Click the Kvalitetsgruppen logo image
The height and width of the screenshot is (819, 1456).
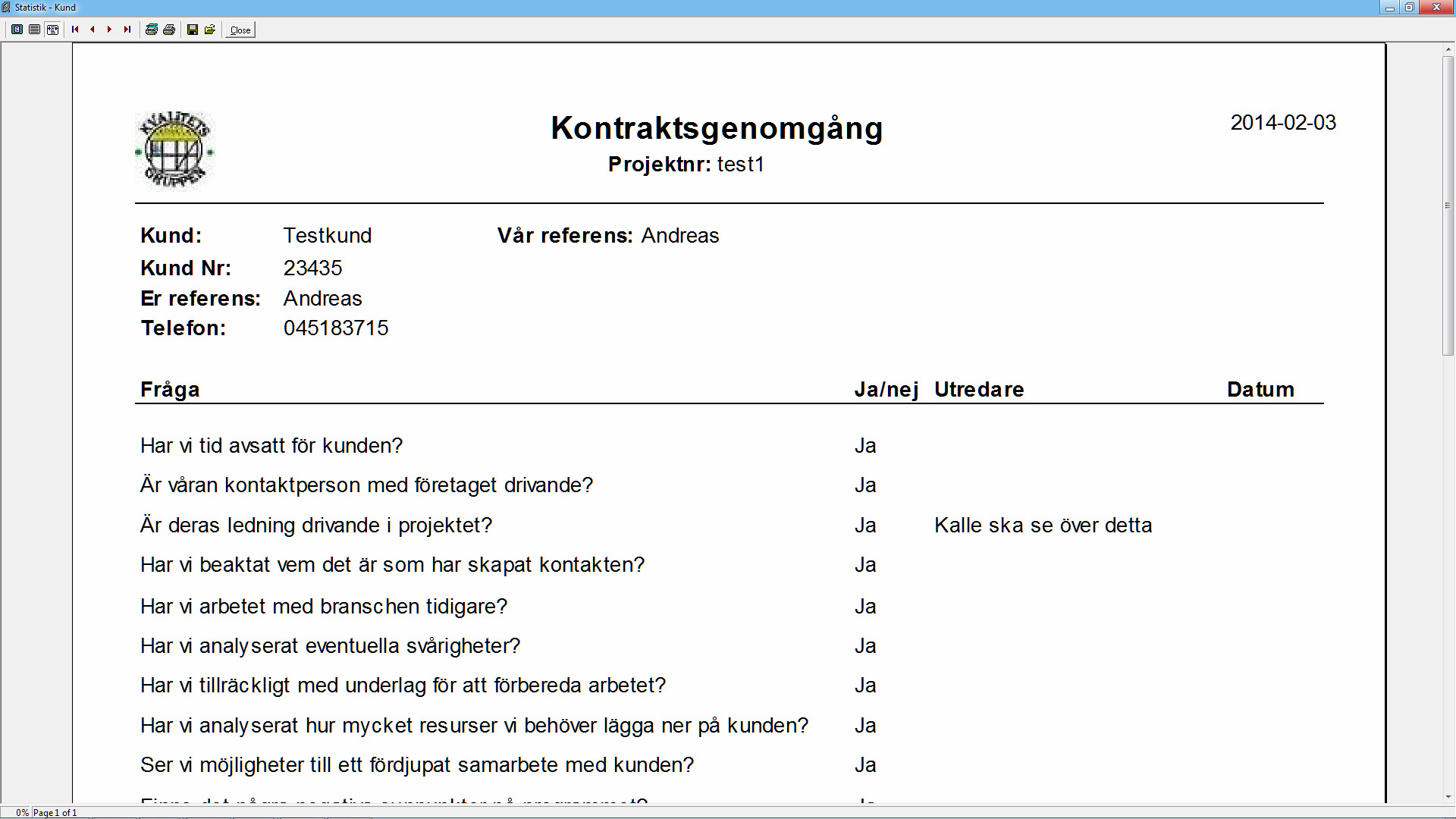(x=174, y=150)
